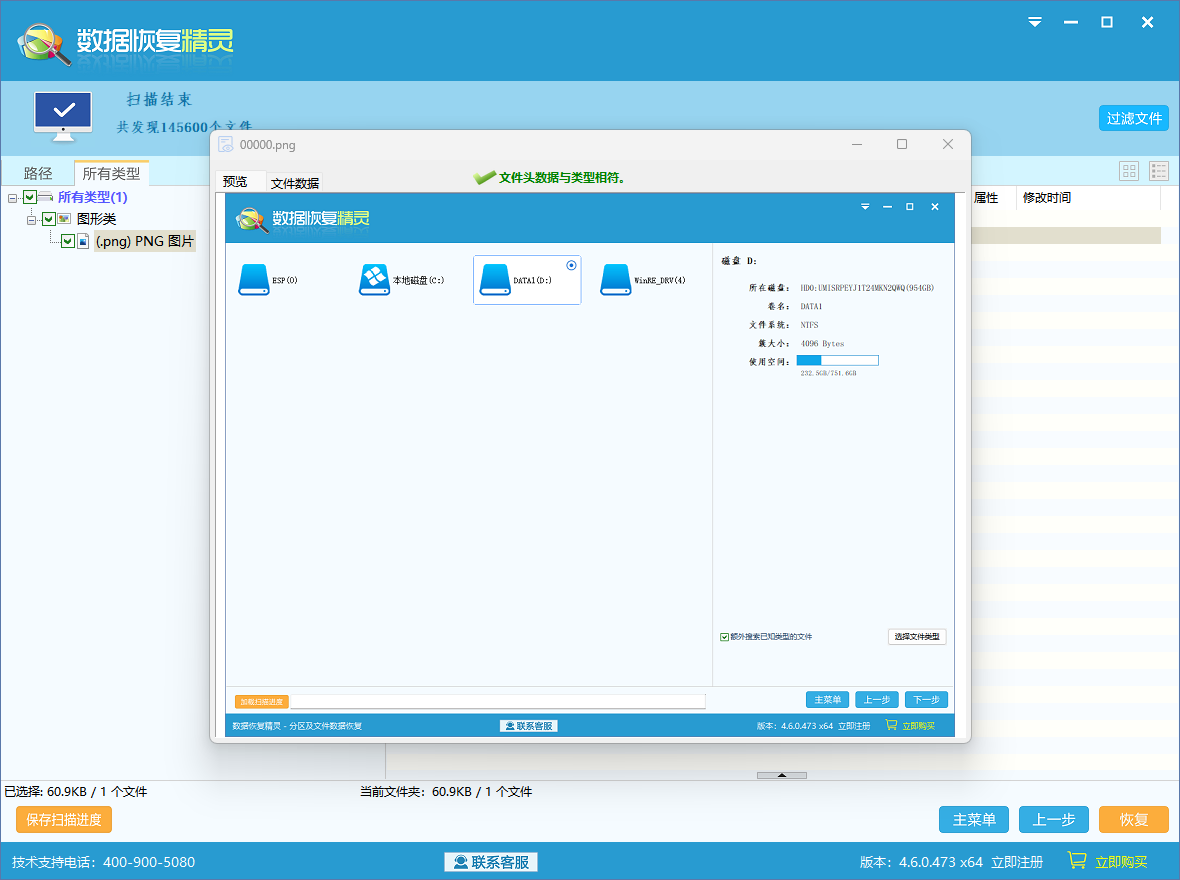Uncheck the 所有类型(1) checkbox
The width and height of the screenshot is (1180, 880).
29,197
